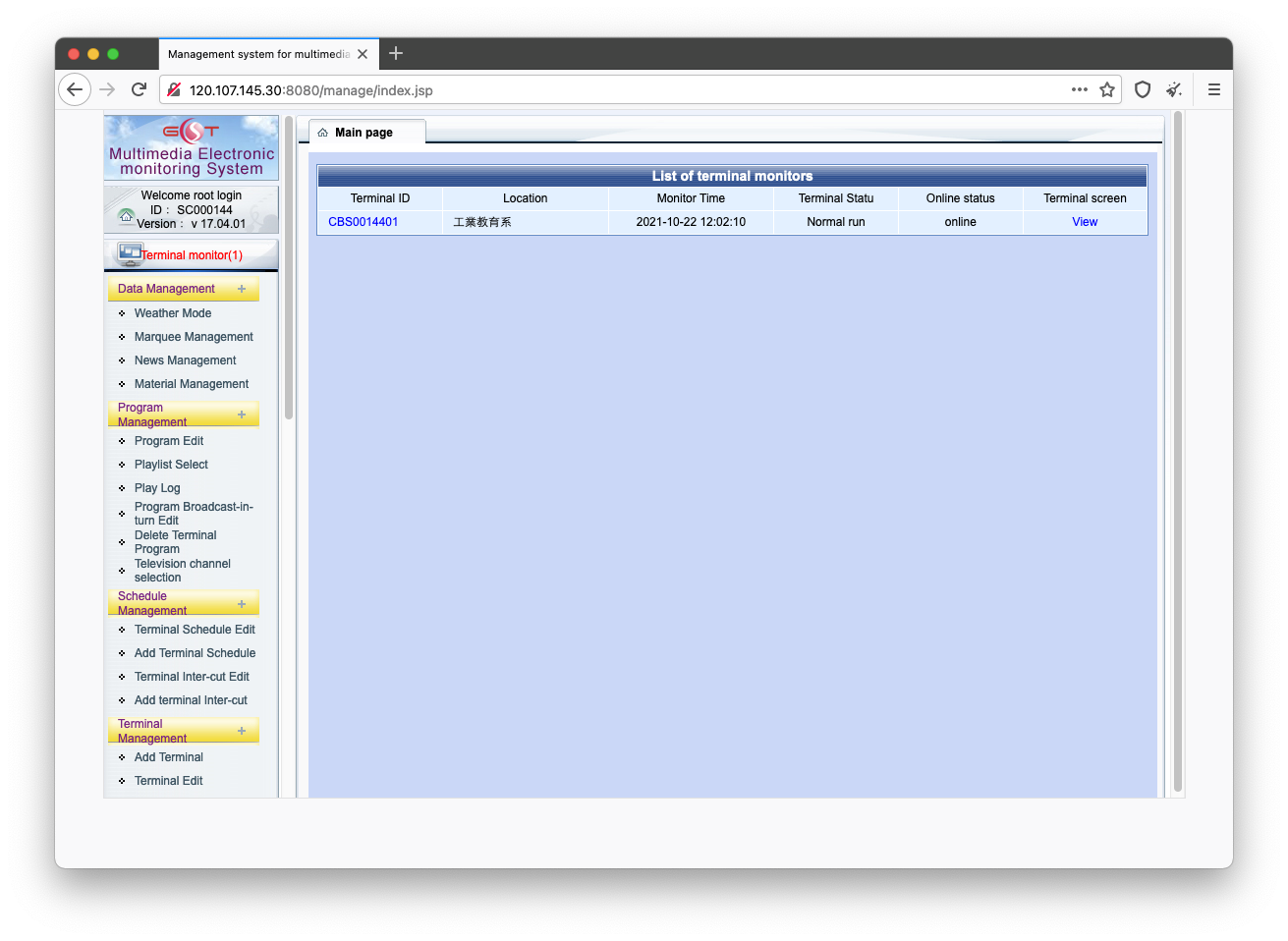Open Weather Mode

[x=173, y=313]
